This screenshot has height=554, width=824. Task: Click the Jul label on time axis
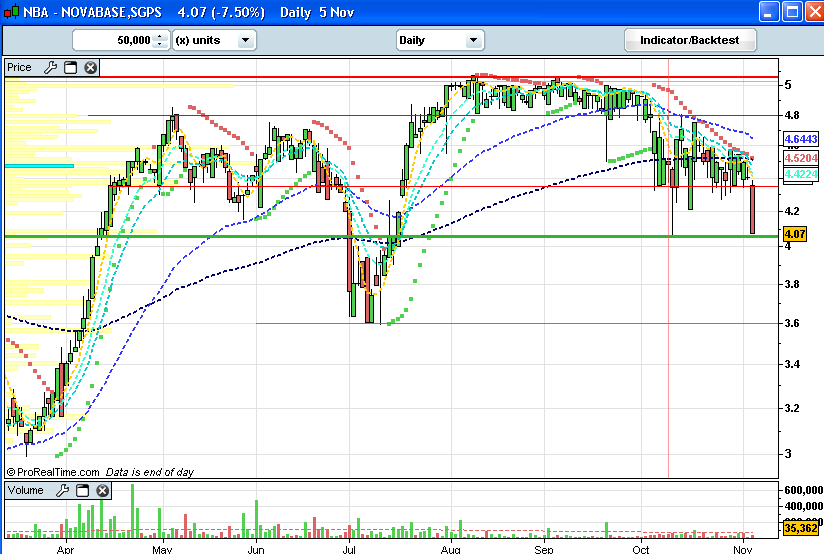(348, 550)
